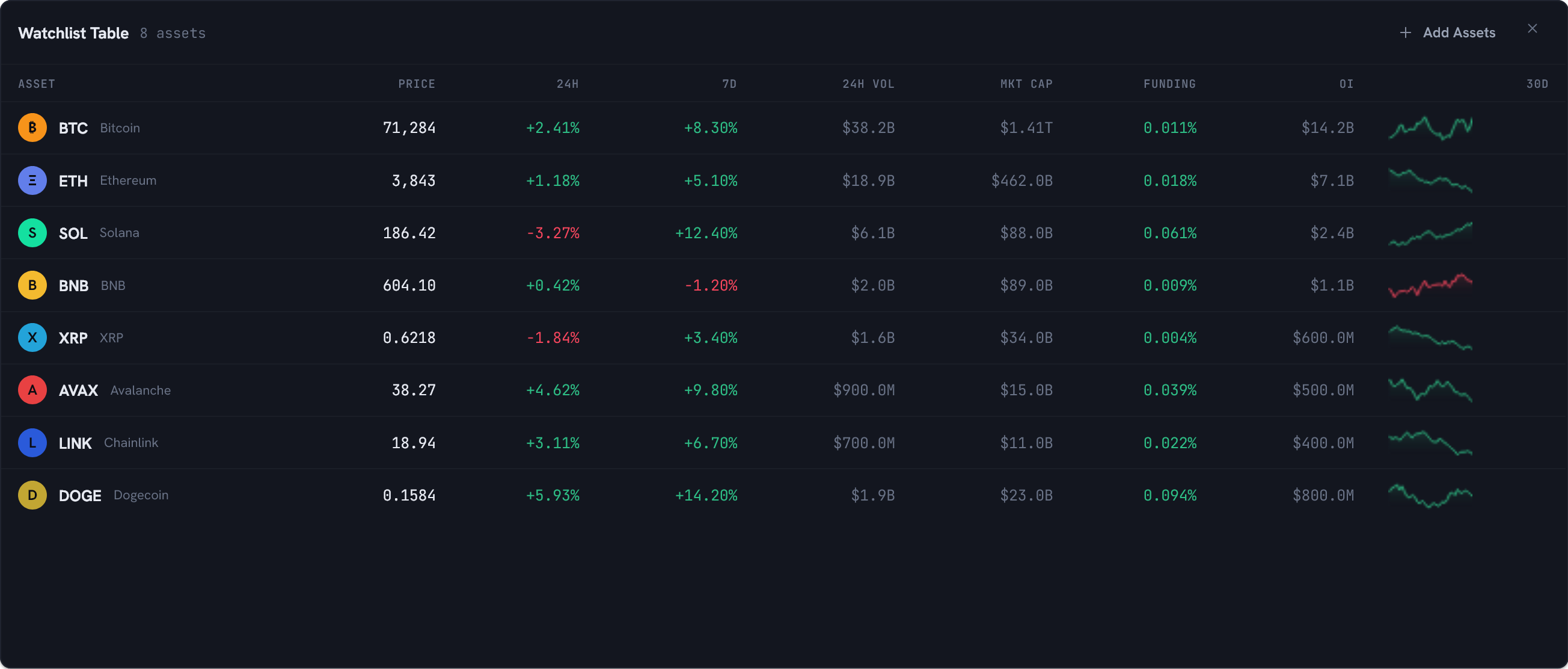Click Dogecoin's 0.094% funding rate
The width and height of the screenshot is (1568, 669).
pyautogui.click(x=1170, y=496)
